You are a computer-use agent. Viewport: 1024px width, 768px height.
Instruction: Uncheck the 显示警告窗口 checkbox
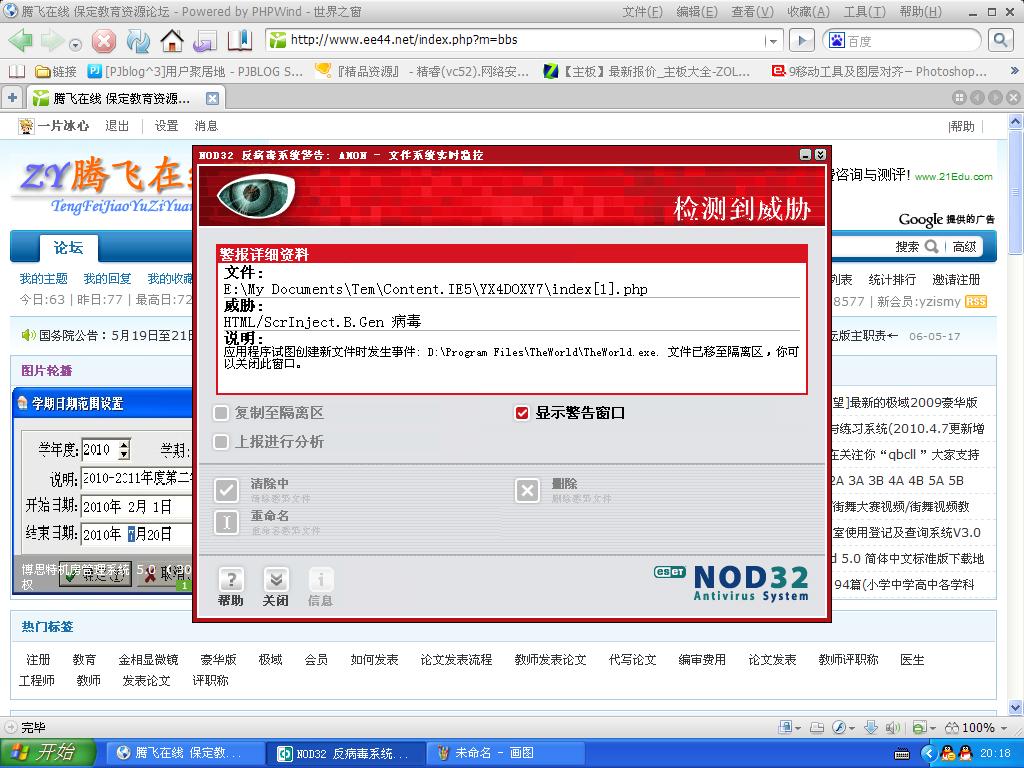tap(521, 413)
